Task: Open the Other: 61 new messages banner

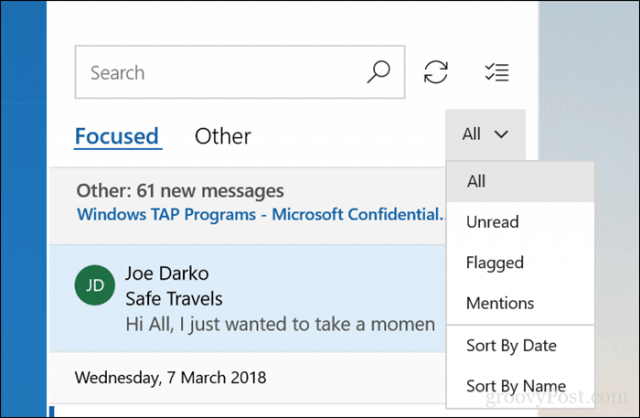Action: coord(247,205)
